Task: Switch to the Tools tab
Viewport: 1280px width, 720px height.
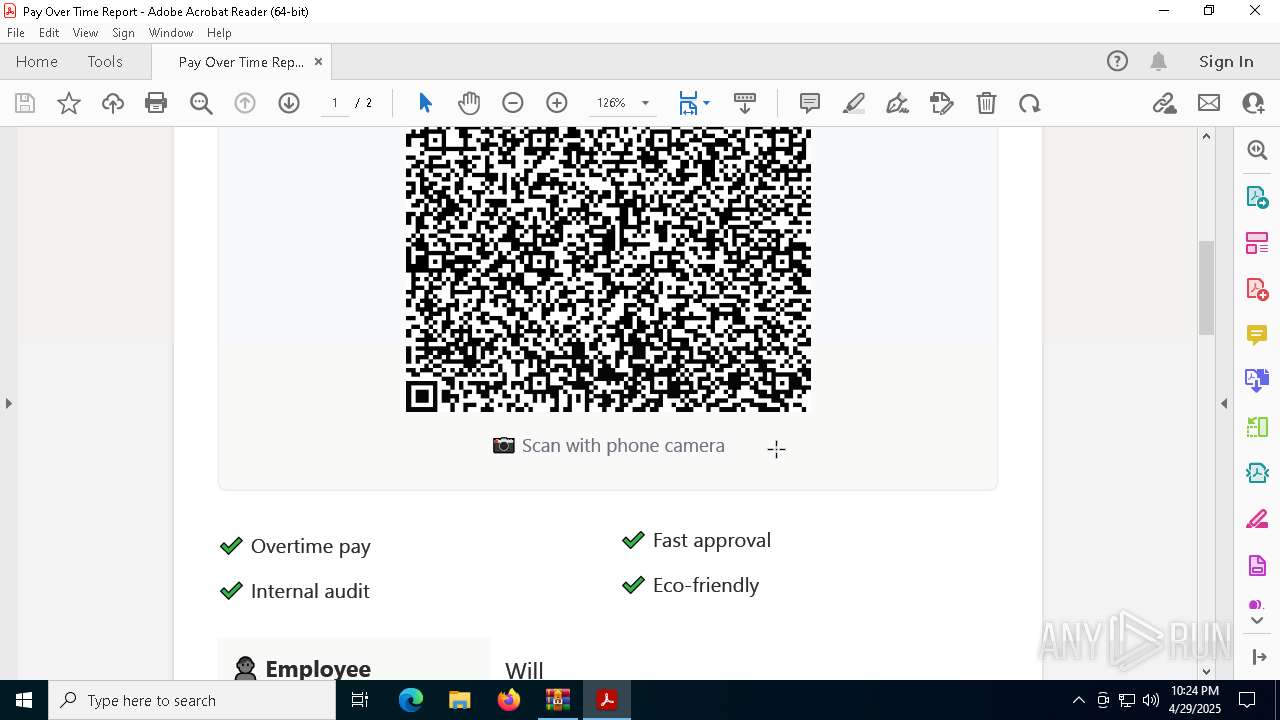Action: [105, 61]
